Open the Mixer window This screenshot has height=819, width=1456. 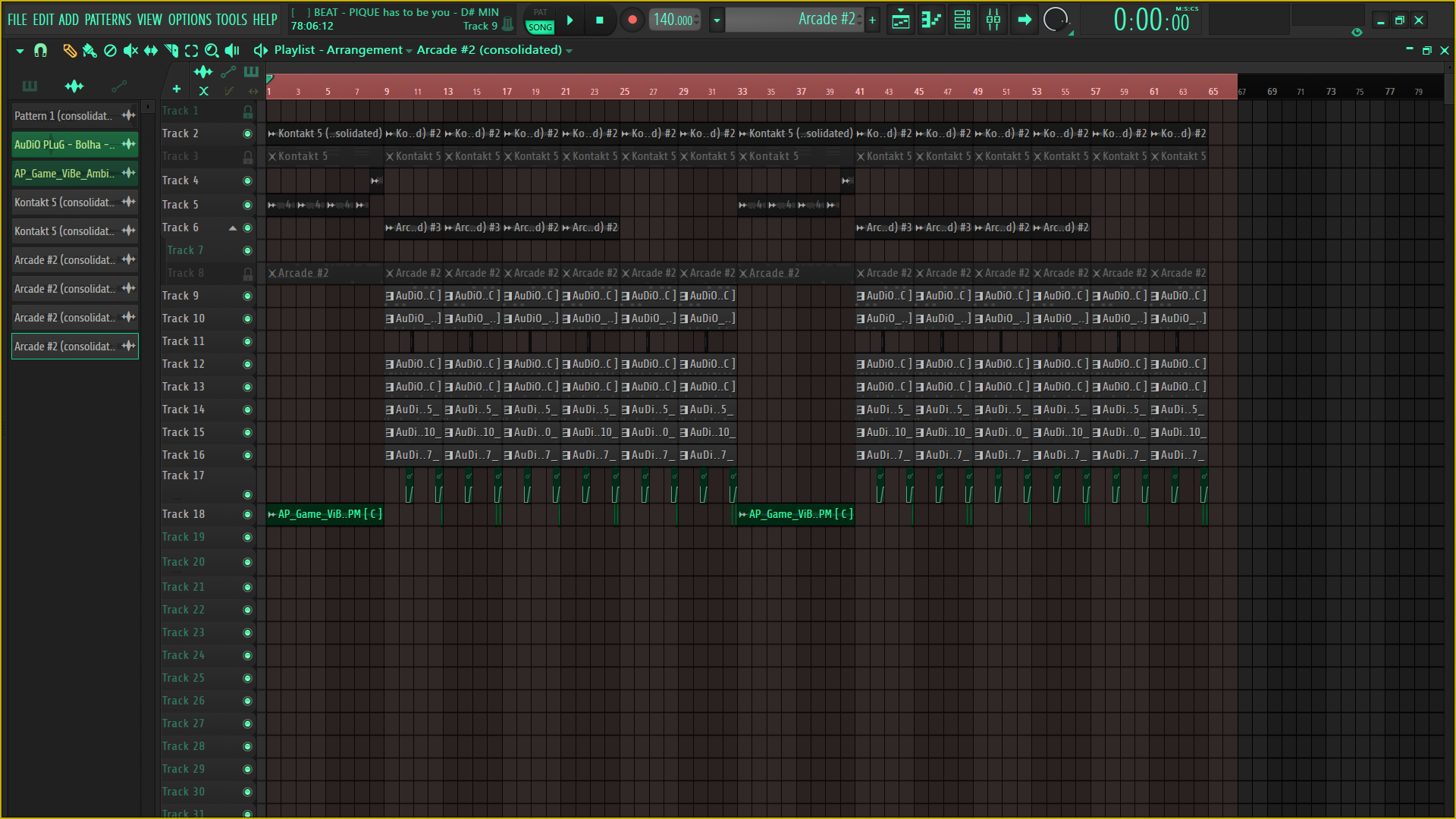[x=993, y=20]
